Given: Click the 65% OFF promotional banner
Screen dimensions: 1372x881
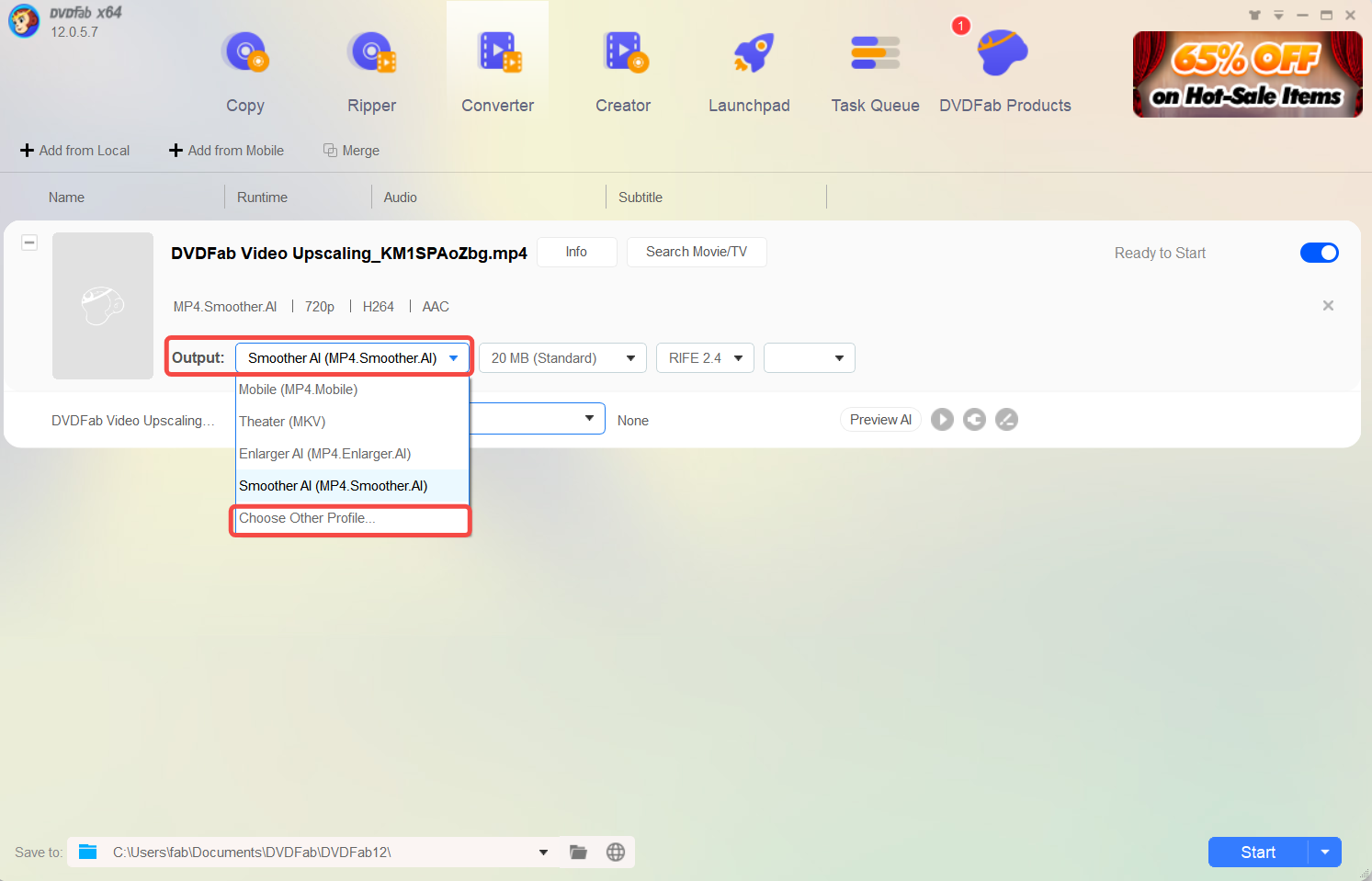Looking at the screenshot, I should click(x=1247, y=74).
